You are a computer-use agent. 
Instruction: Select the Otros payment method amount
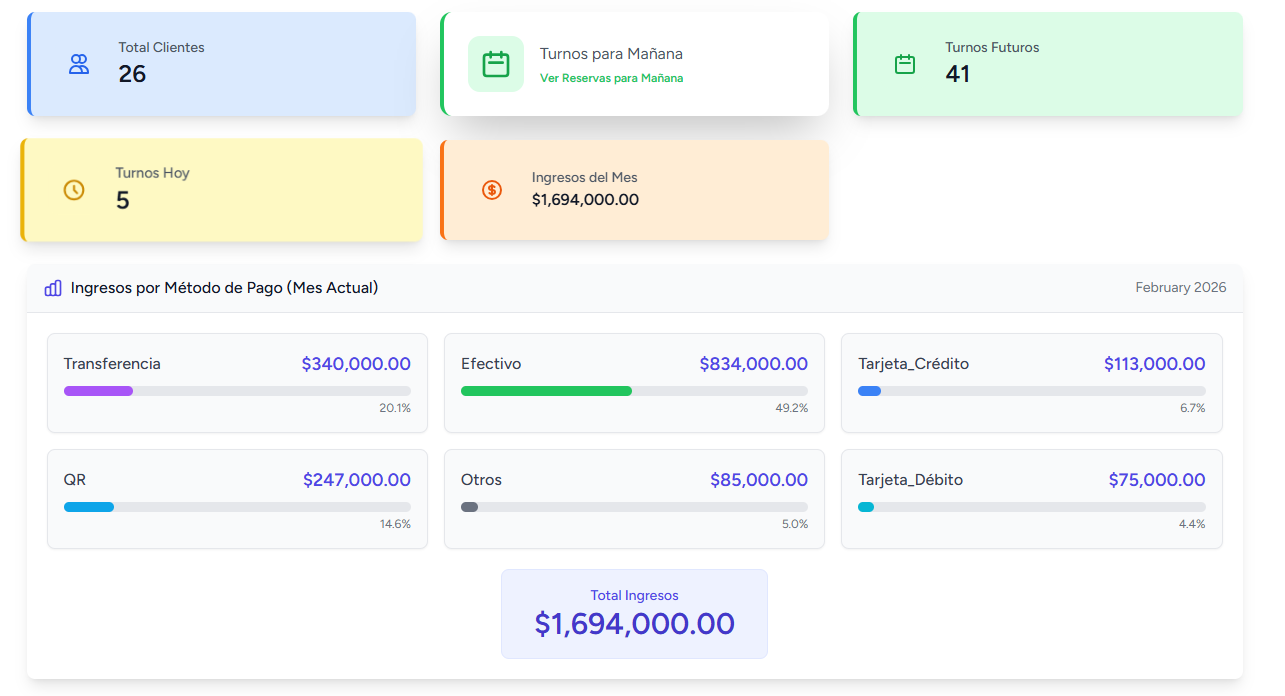(x=758, y=480)
